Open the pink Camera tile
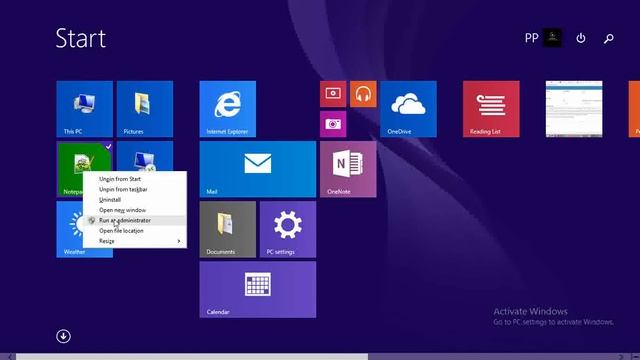Image resolution: width=640 pixels, height=360 pixels. click(333, 124)
